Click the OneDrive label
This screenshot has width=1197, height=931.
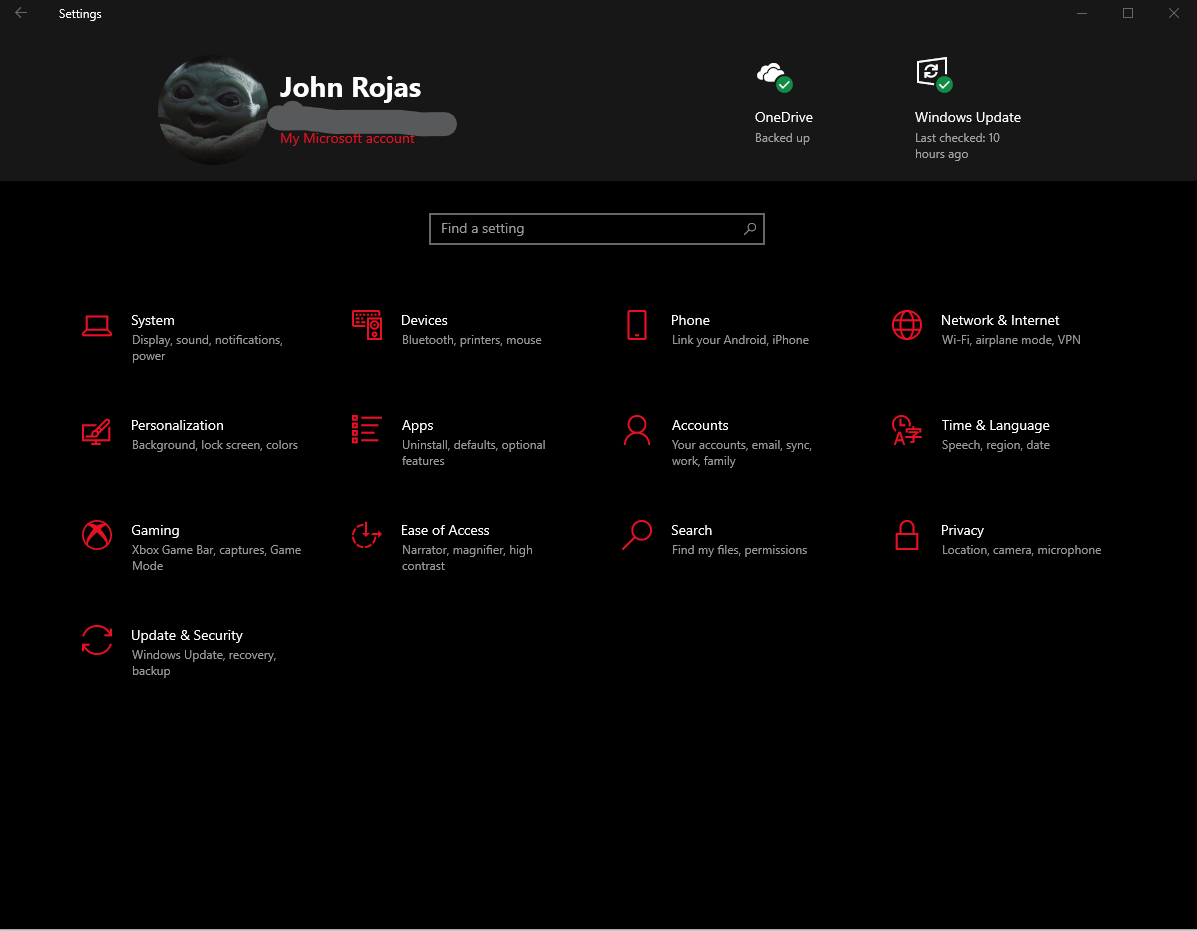[784, 118]
